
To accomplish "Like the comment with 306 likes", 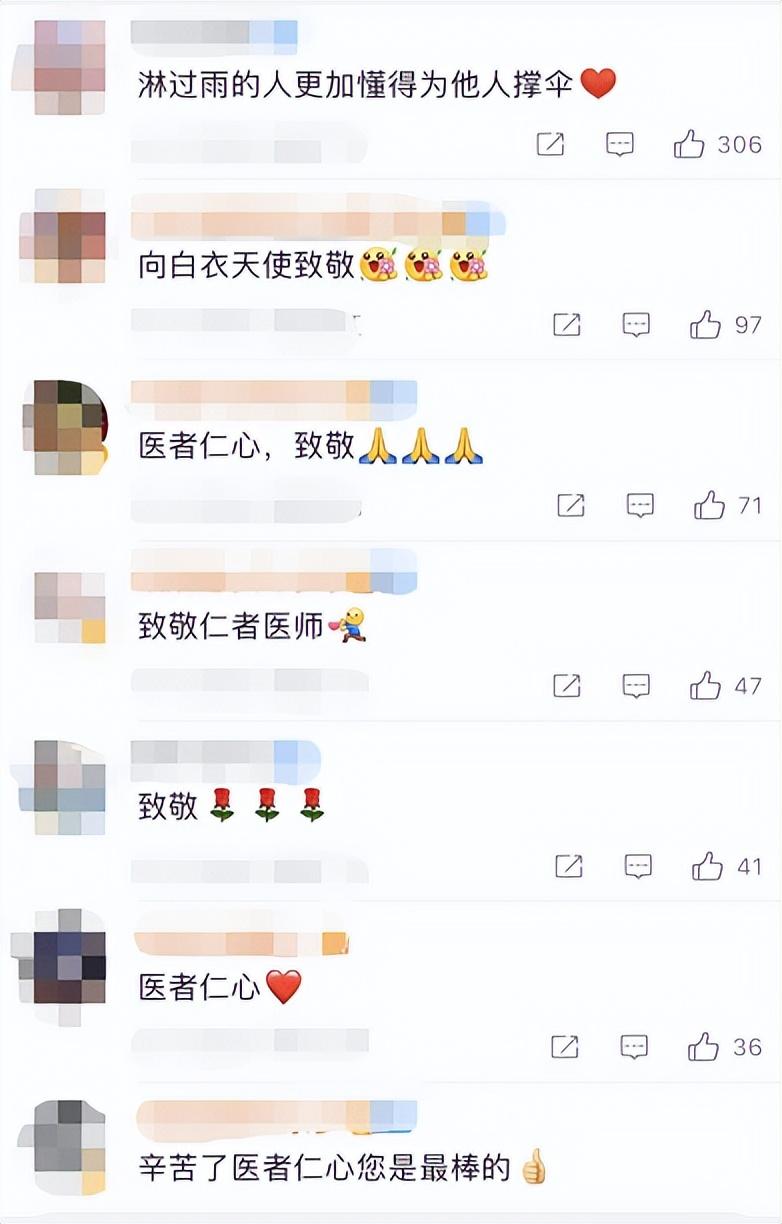I will pyautogui.click(x=718, y=145).
